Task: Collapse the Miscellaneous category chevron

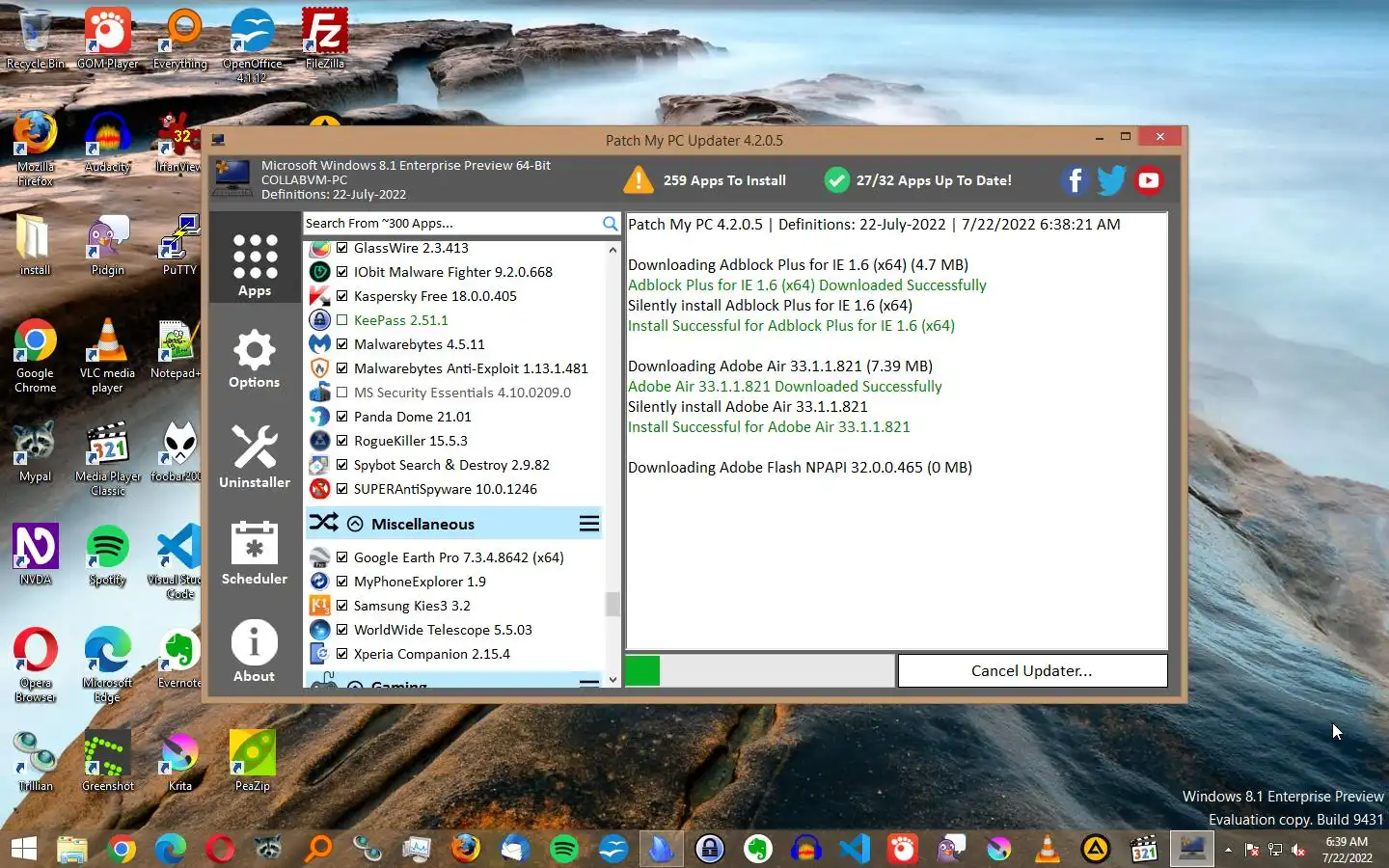Action: pyautogui.click(x=355, y=524)
